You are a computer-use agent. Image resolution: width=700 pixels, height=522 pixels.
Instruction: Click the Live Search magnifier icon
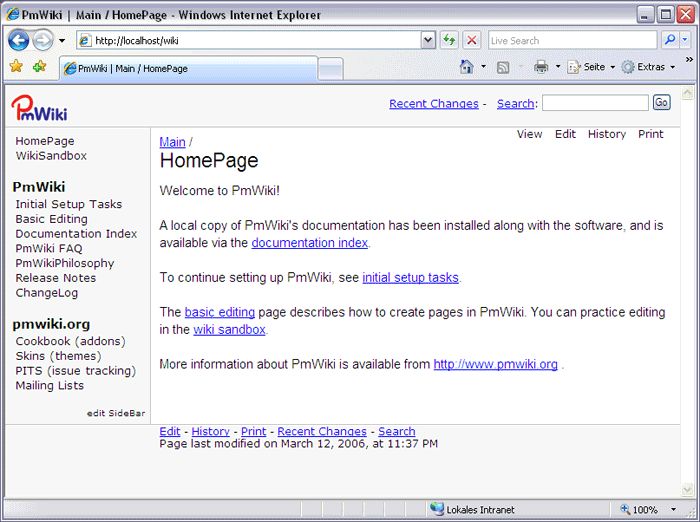(x=670, y=40)
